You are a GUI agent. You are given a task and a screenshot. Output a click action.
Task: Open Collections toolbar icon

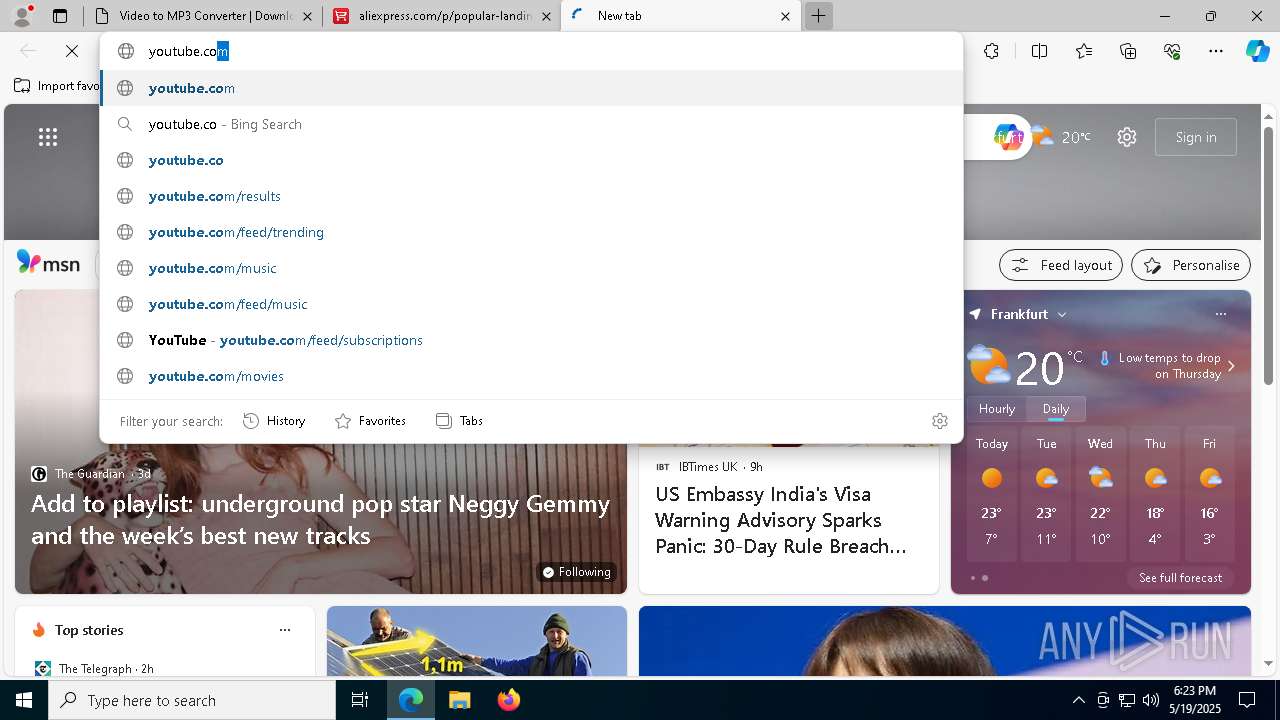tap(1128, 51)
